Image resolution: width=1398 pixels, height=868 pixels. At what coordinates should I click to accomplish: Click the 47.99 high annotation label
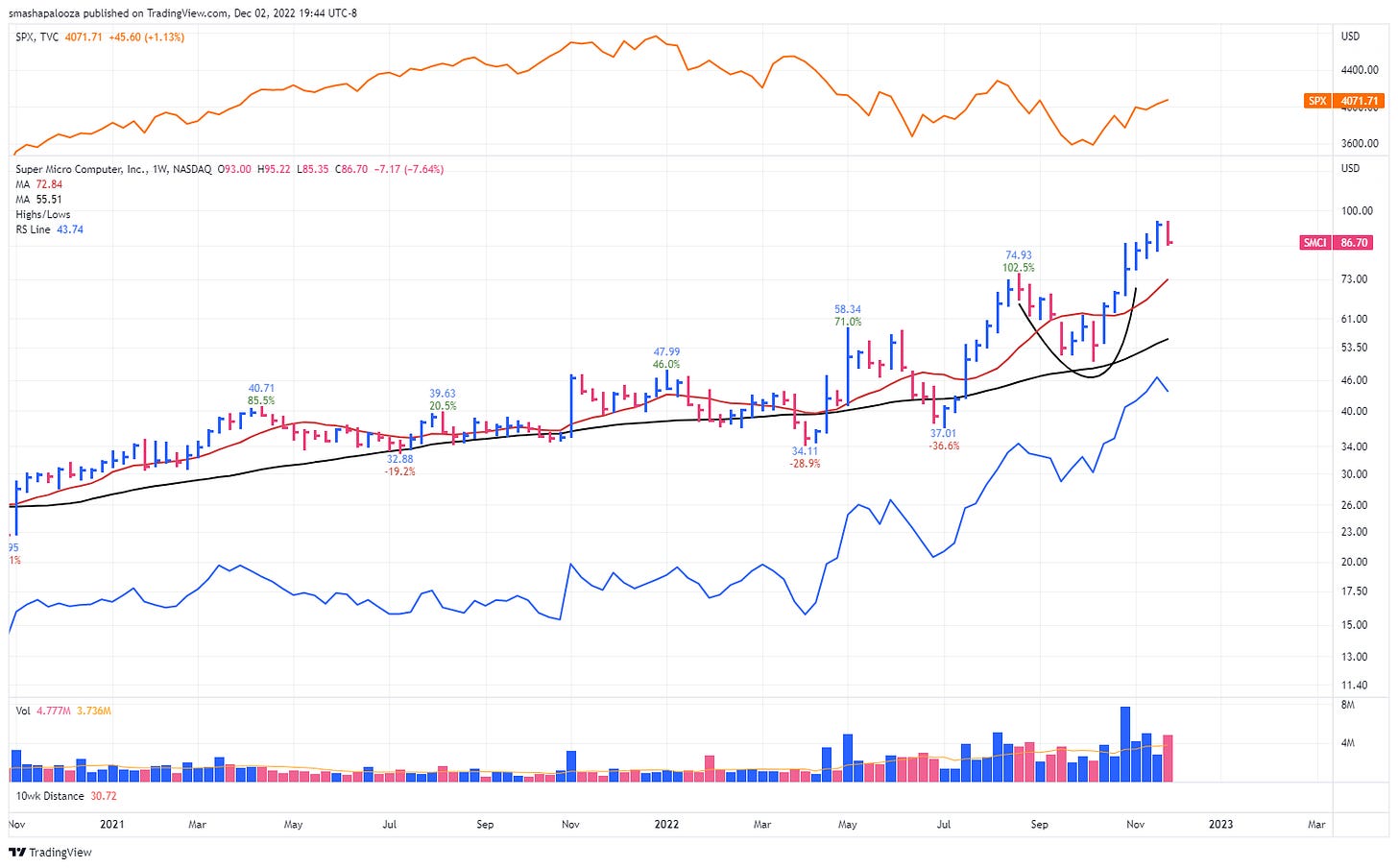666,351
